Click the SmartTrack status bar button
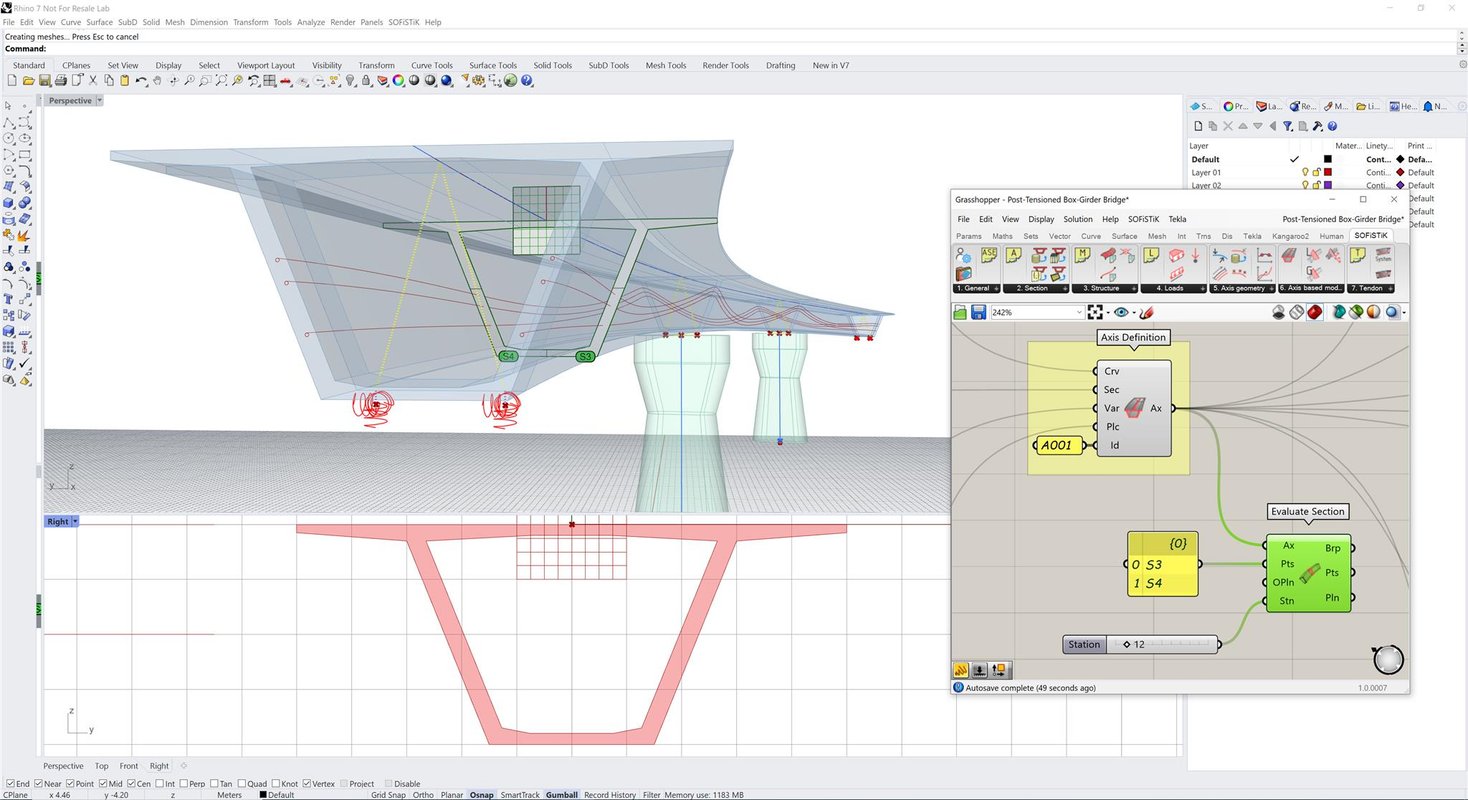The width and height of the screenshot is (1468, 800). tap(520, 795)
